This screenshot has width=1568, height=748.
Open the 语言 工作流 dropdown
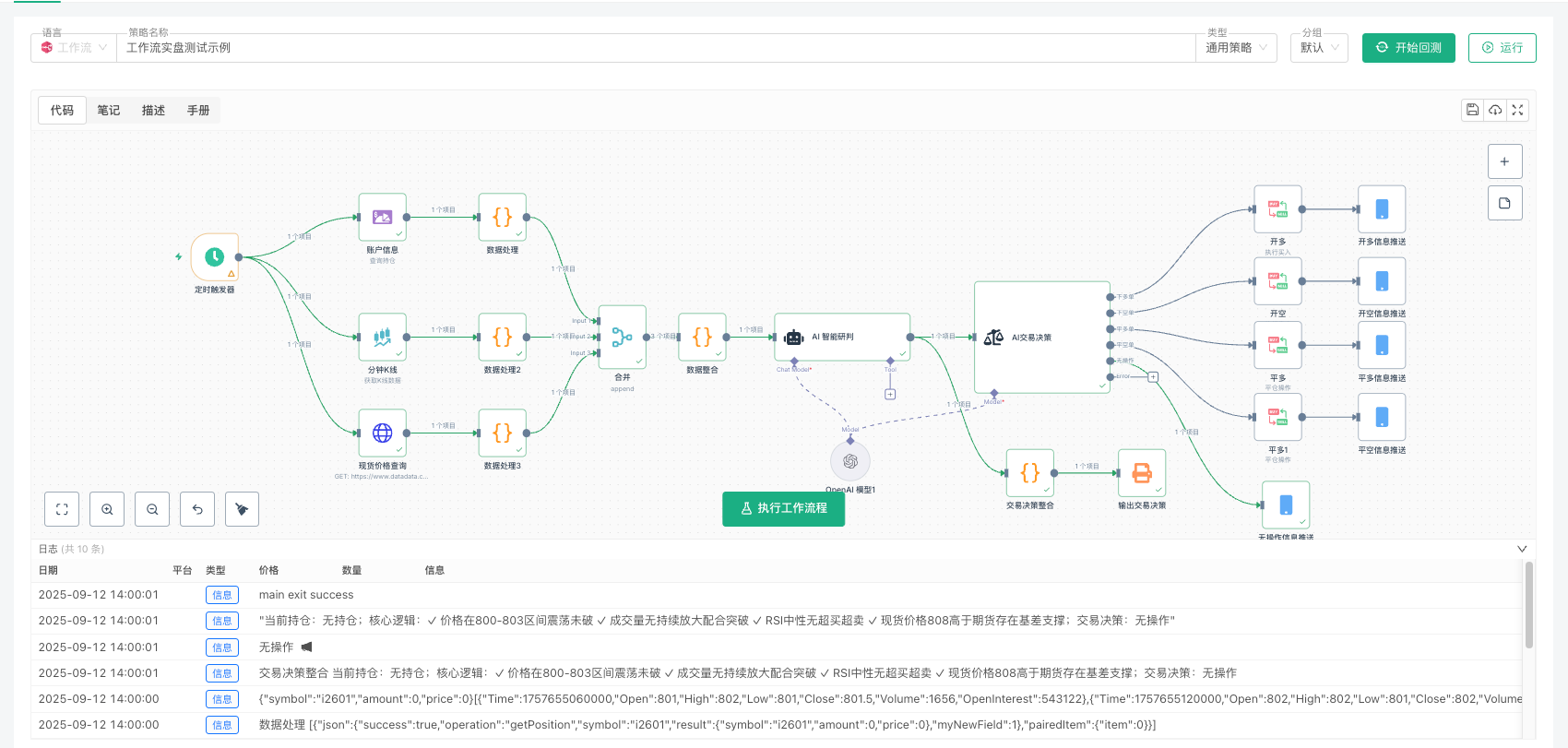pyautogui.click(x=74, y=48)
